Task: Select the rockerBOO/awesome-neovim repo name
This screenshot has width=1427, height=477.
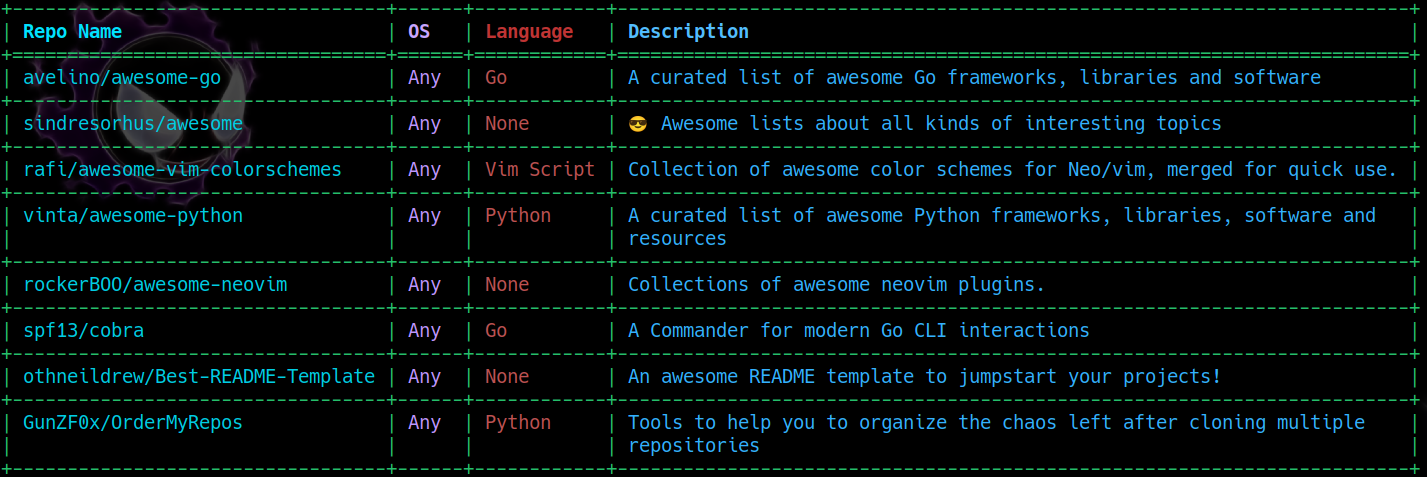Action: coord(155,284)
